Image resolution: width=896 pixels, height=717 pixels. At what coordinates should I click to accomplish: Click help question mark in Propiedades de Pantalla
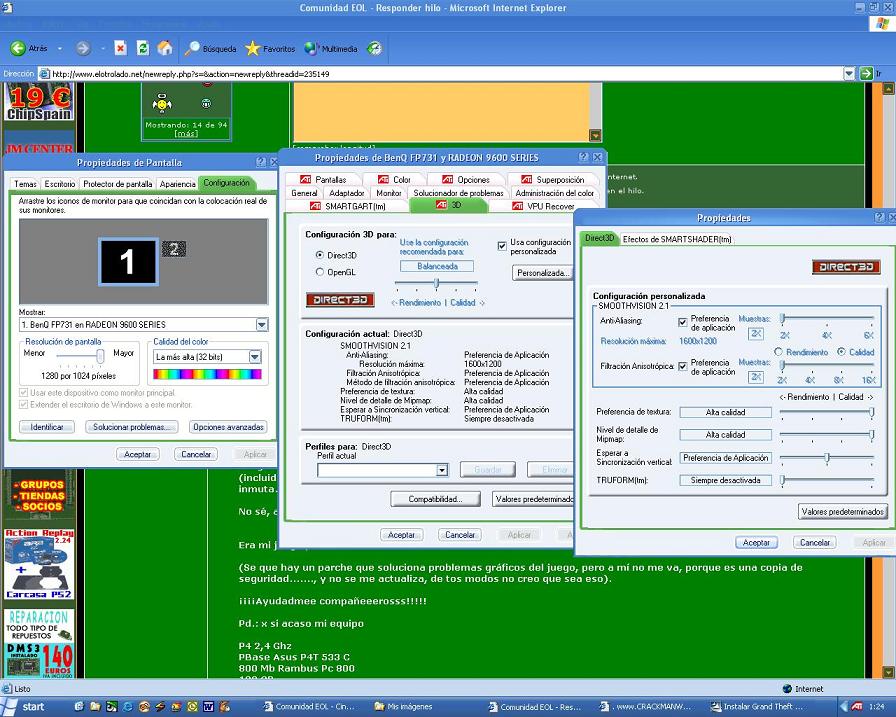(x=261, y=162)
